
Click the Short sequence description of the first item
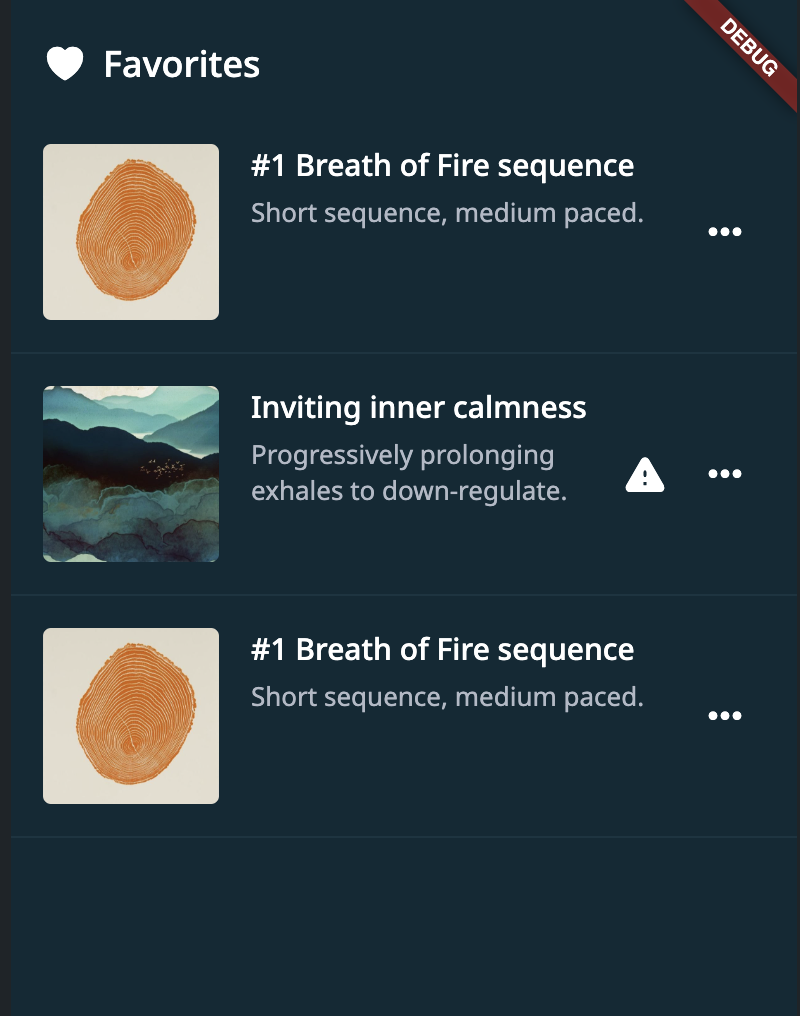click(x=448, y=212)
